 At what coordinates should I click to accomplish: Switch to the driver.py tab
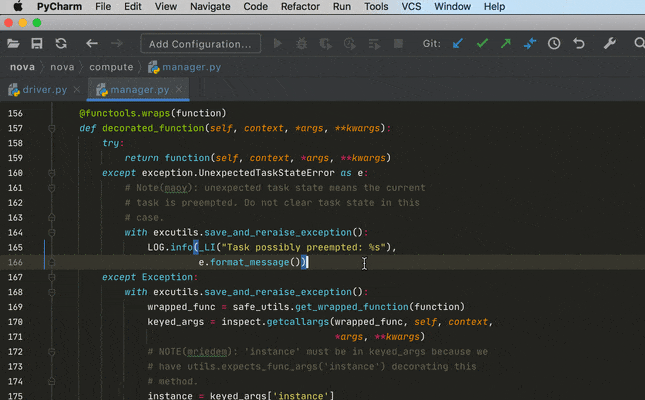[x=43, y=90]
